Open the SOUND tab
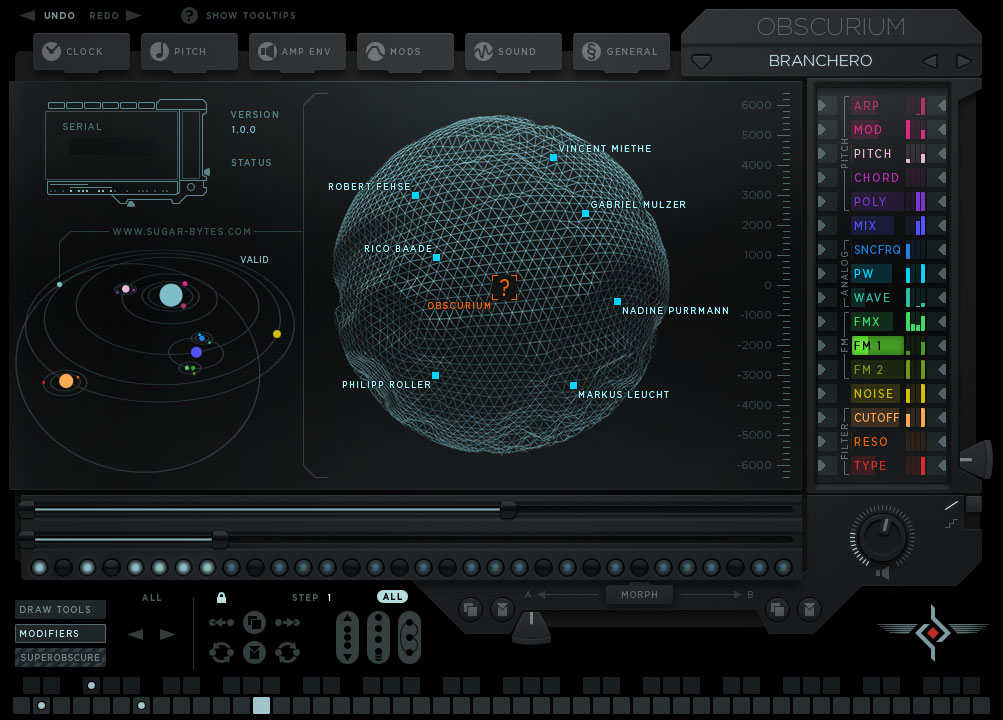 point(513,51)
